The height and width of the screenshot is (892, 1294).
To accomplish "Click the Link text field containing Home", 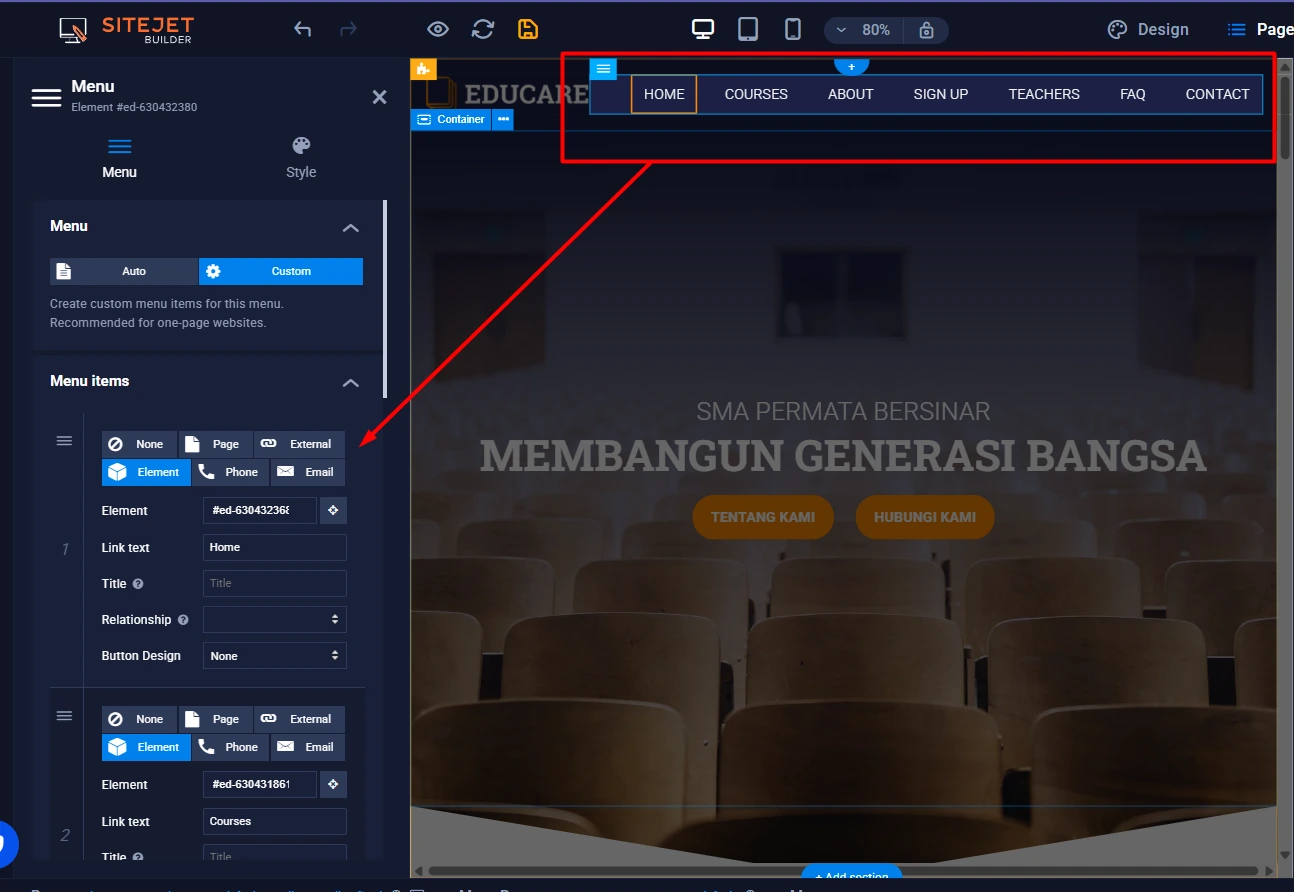I will click(x=275, y=547).
